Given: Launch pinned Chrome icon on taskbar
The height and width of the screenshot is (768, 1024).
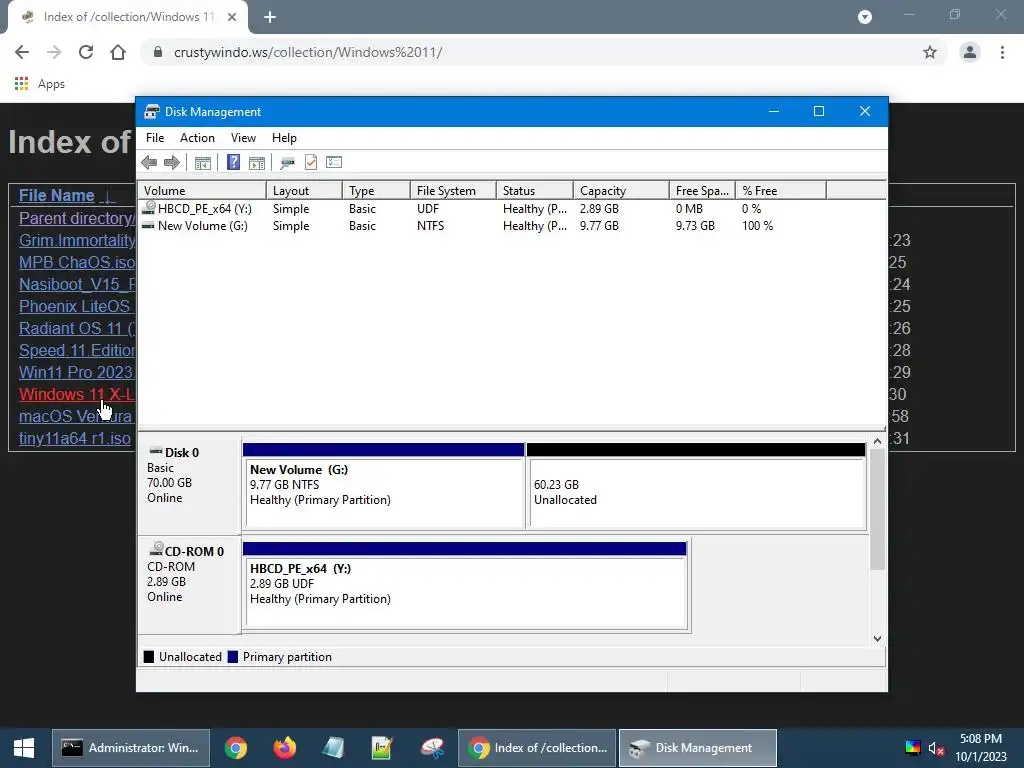Looking at the screenshot, I should [x=236, y=748].
